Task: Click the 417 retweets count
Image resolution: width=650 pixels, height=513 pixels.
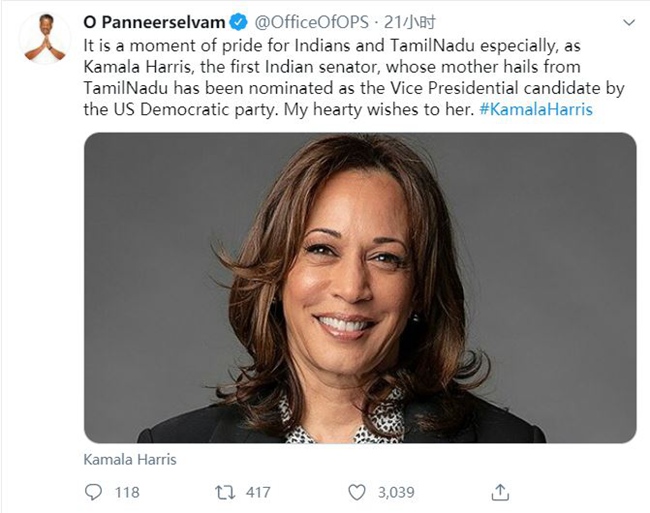Action: pos(258,492)
